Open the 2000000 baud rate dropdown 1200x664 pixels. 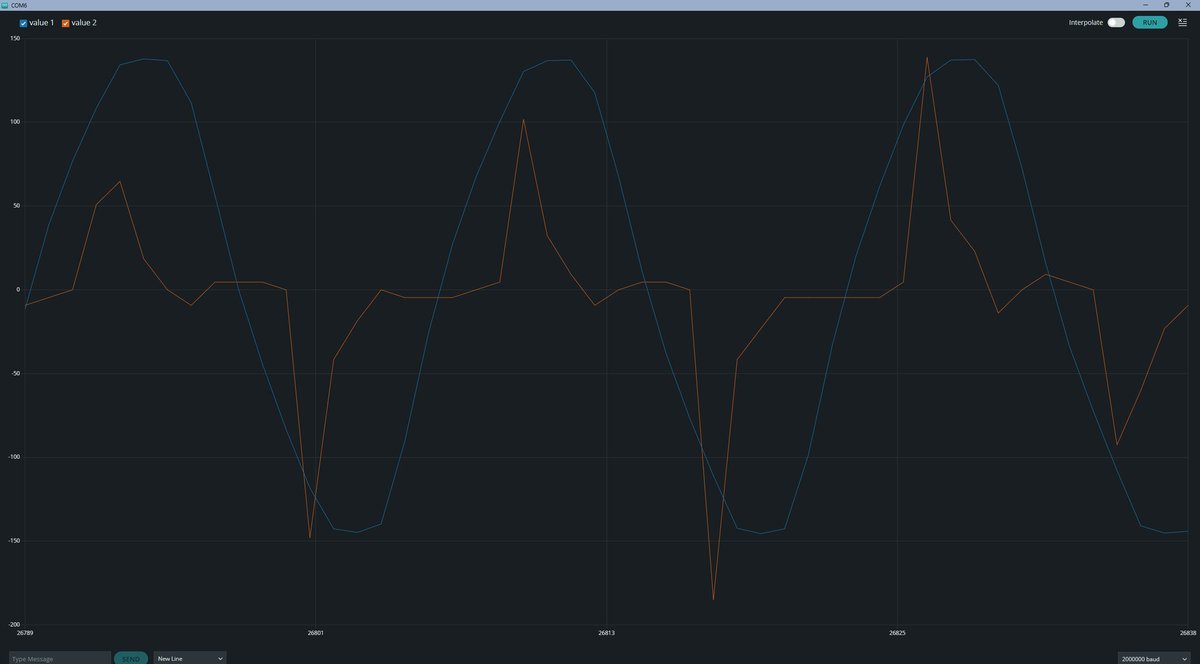pyautogui.click(x=1154, y=658)
